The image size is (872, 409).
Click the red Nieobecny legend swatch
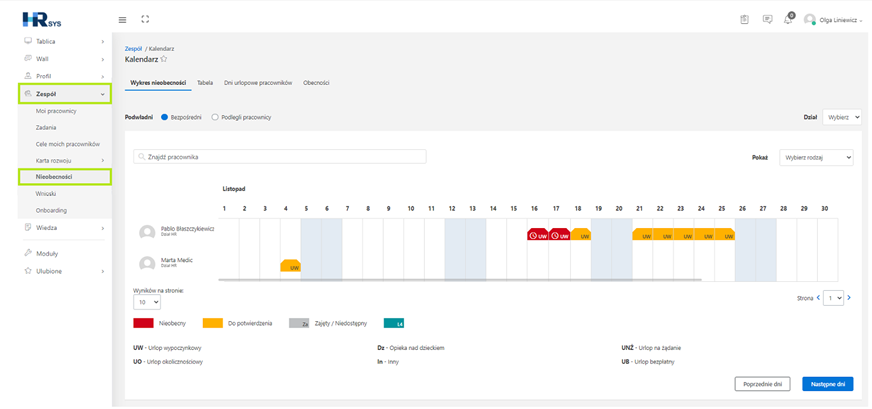[x=143, y=323]
